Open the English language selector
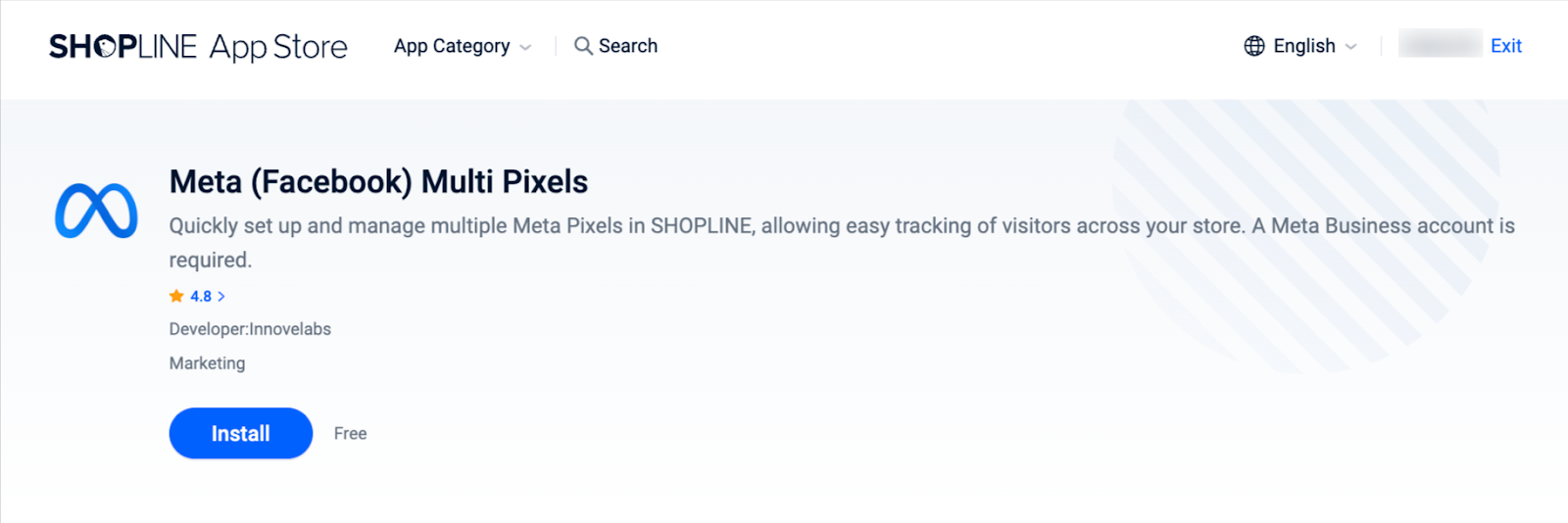The height and width of the screenshot is (523, 1568). click(1303, 46)
